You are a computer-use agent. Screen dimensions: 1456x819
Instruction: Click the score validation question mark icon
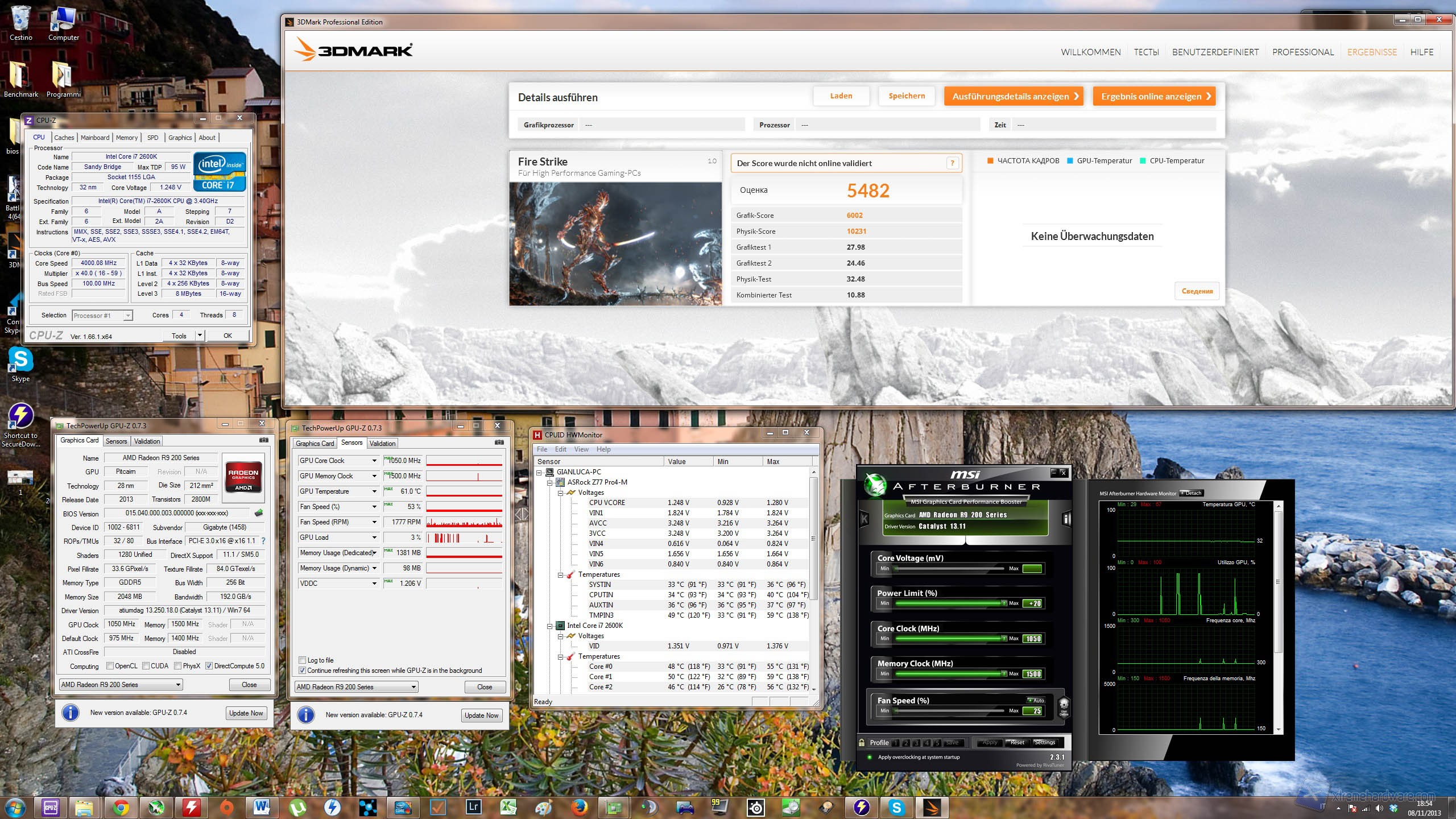pos(952,163)
